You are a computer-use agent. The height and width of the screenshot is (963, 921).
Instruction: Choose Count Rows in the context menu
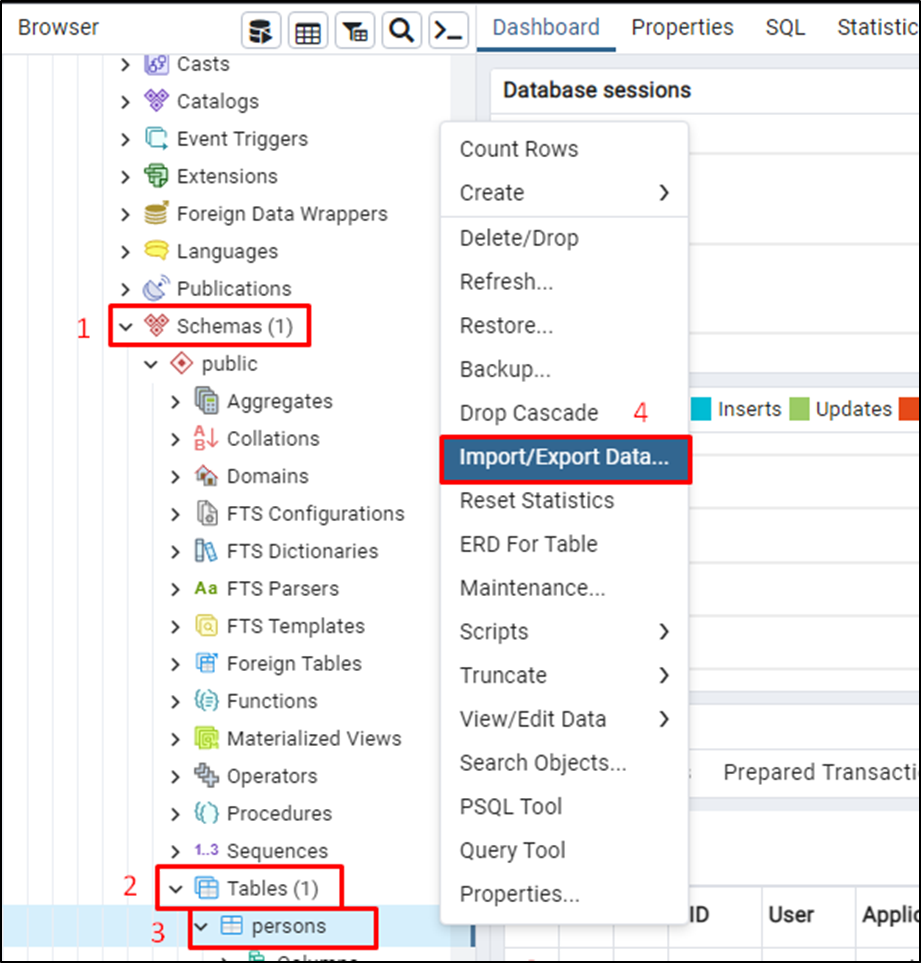tap(518, 148)
